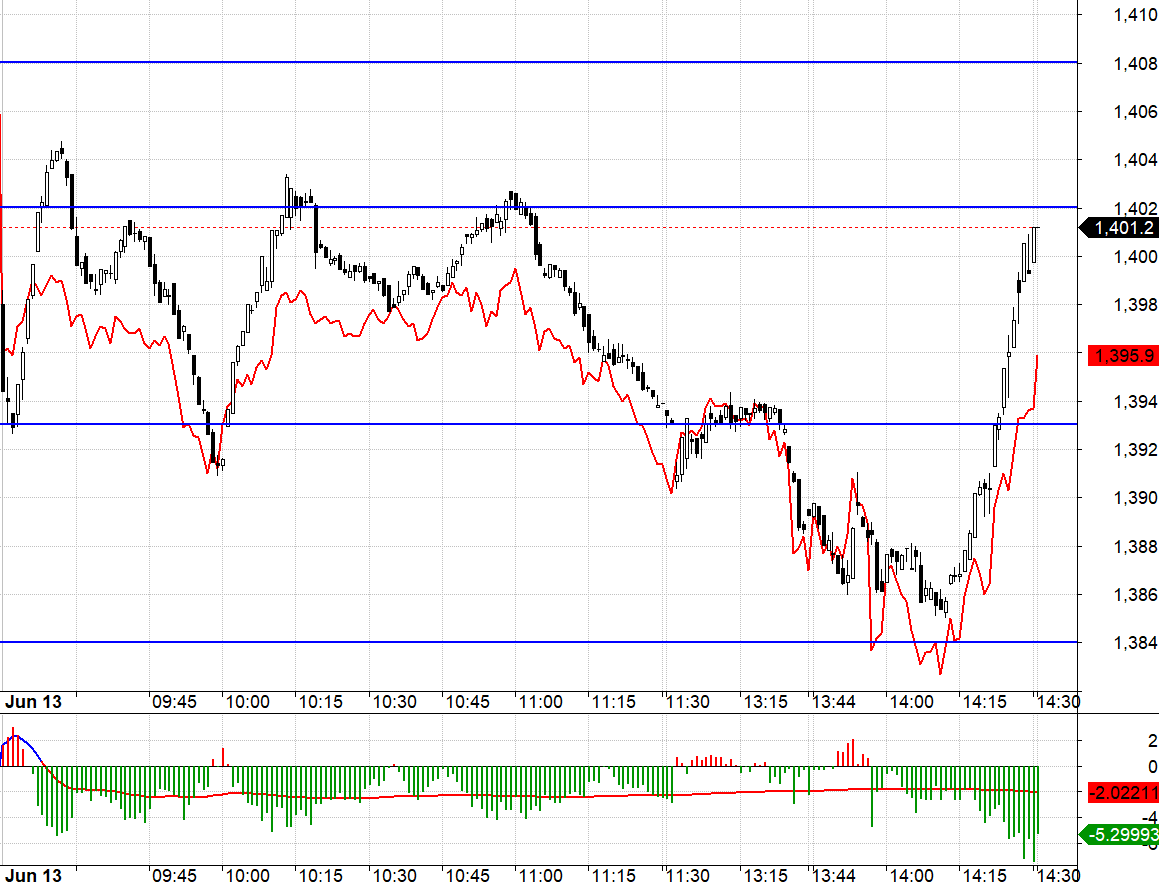Click 1,386 label on the price axis
The height and width of the screenshot is (882, 1159).
click(1135, 595)
